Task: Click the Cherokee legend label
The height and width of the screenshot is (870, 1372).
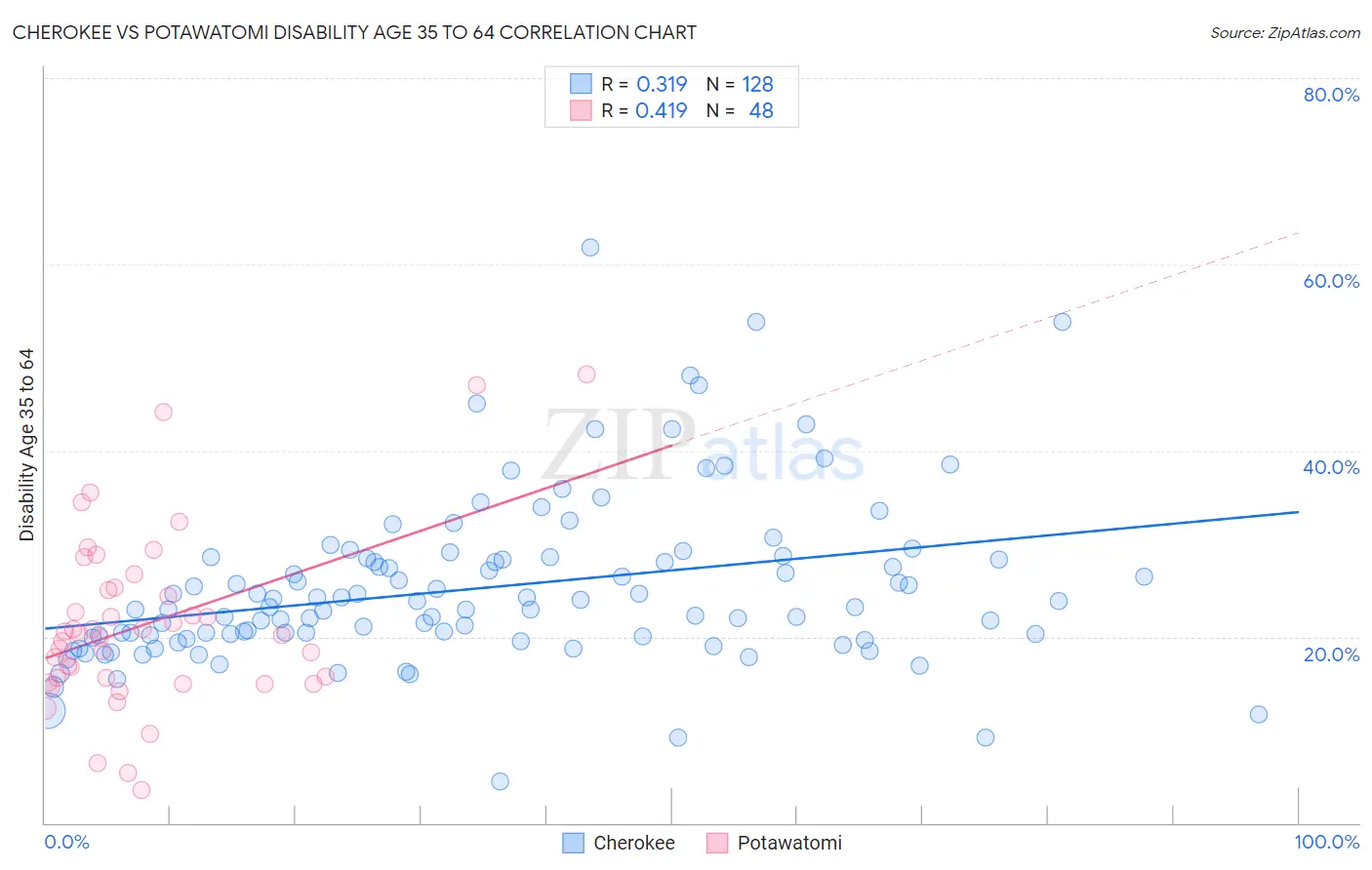Action: click(633, 843)
